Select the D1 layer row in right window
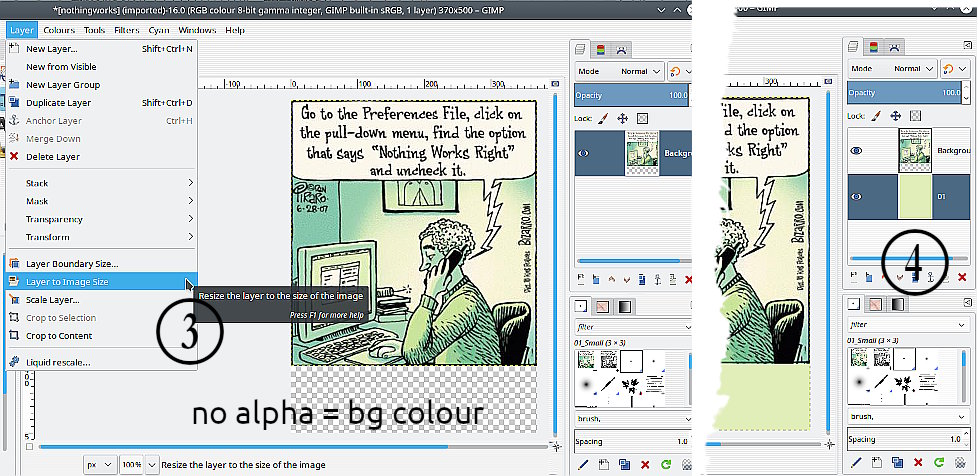The height and width of the screenshot is (476, 978). (x=909, y=197)
